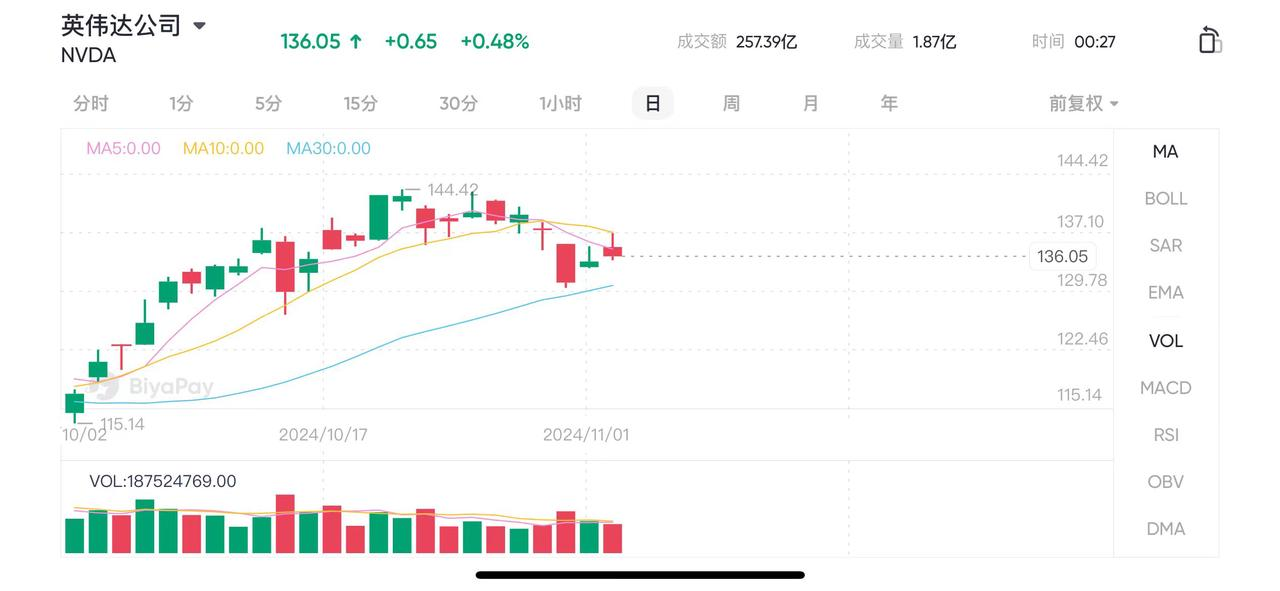Enable the BOLL indicator
The width and height of the screenshot is (1280, 591).
pyautogui.click(x=1166, y=198)
